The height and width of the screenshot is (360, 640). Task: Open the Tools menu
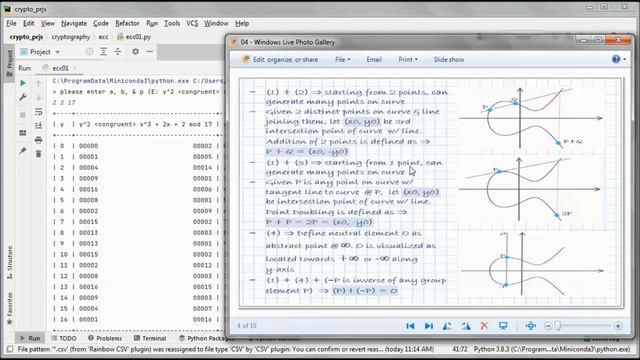(x=172, y=23)
